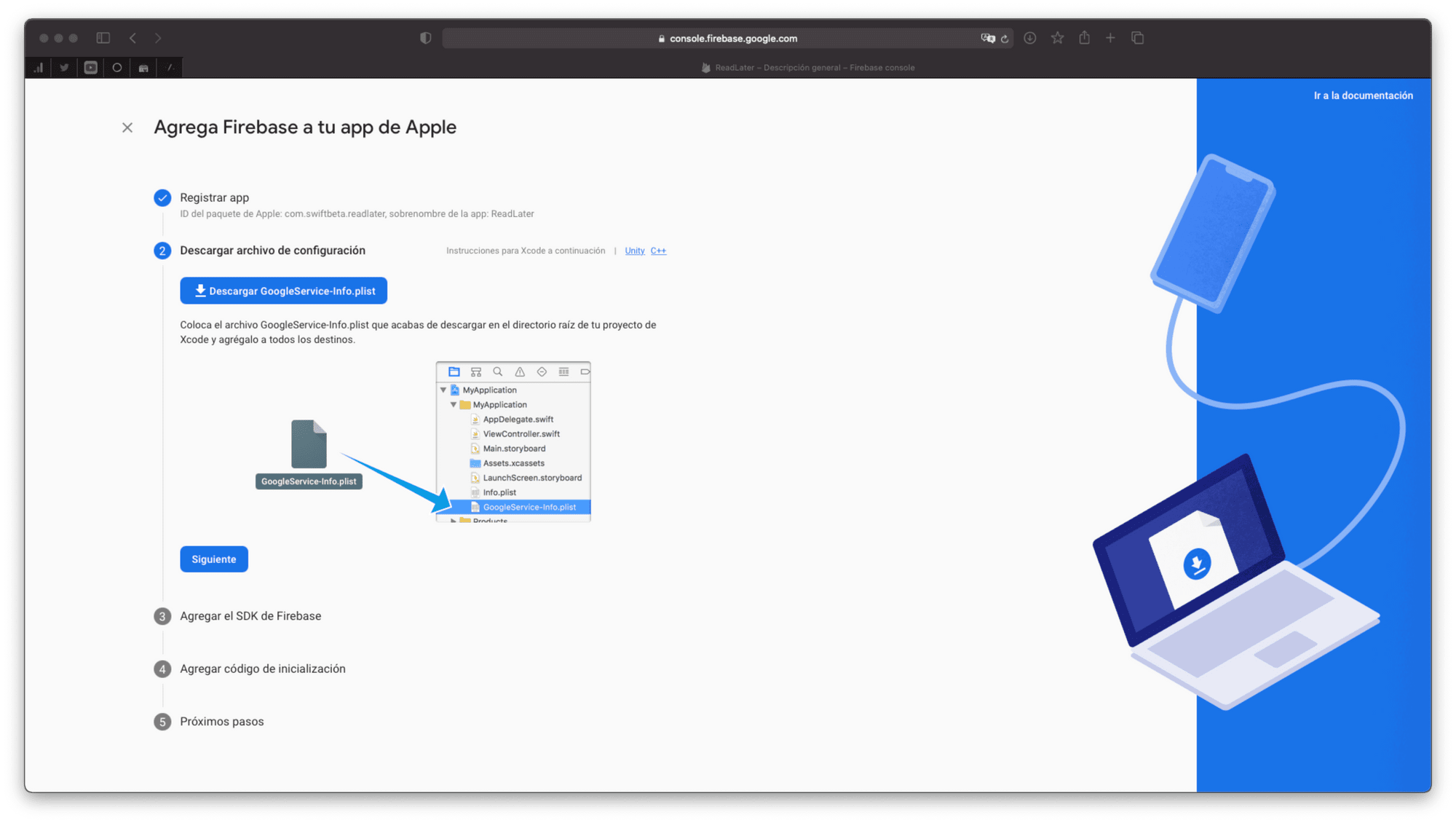
Task: Go back to the previous page
Action: 132,38
